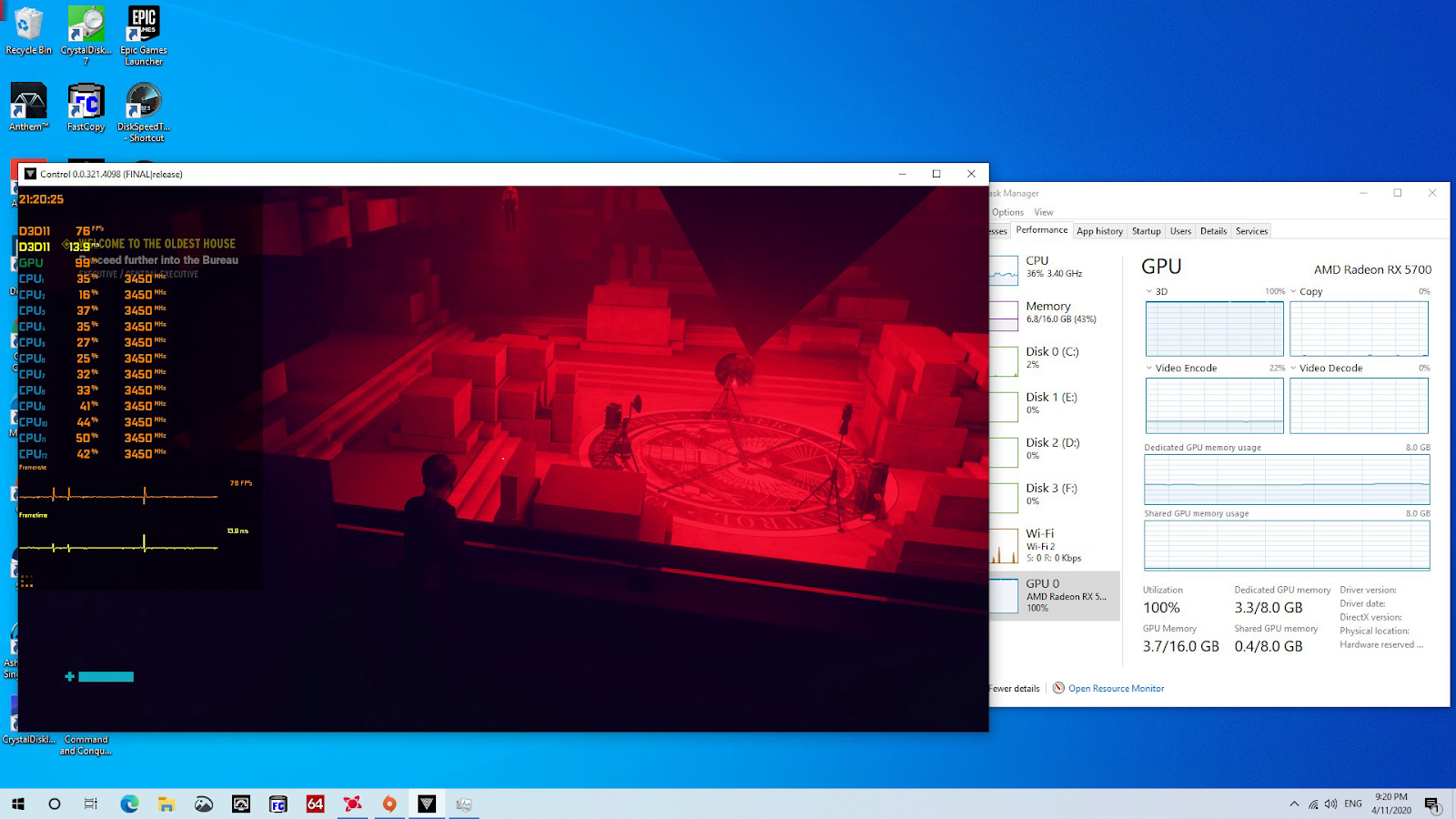Select Disk 1 (E:) in the sidebar

[x=1055, y=405]
